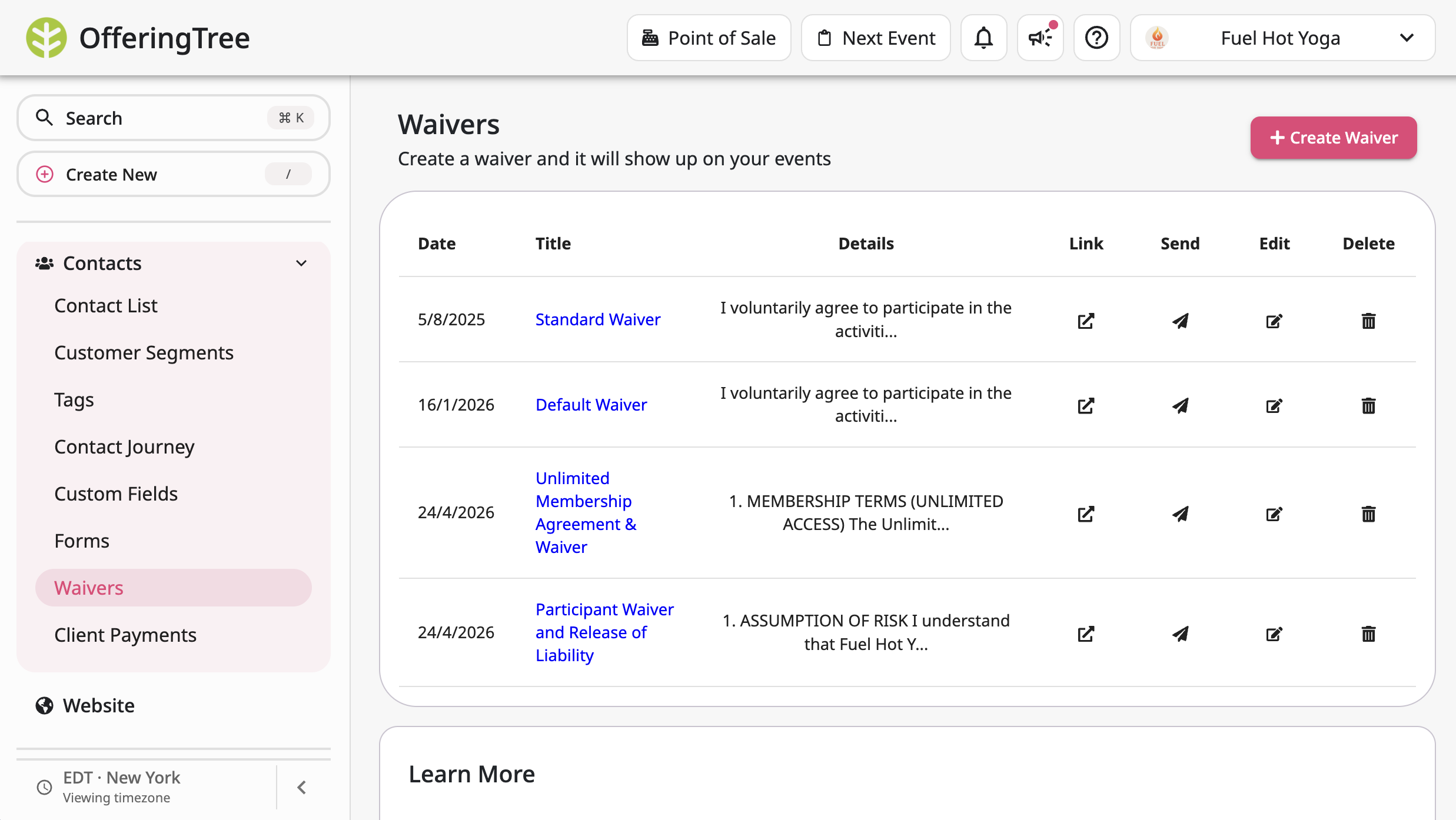
Task: Edit the Participant Waiver and Release of Liability
Action: pos(1274,634)
